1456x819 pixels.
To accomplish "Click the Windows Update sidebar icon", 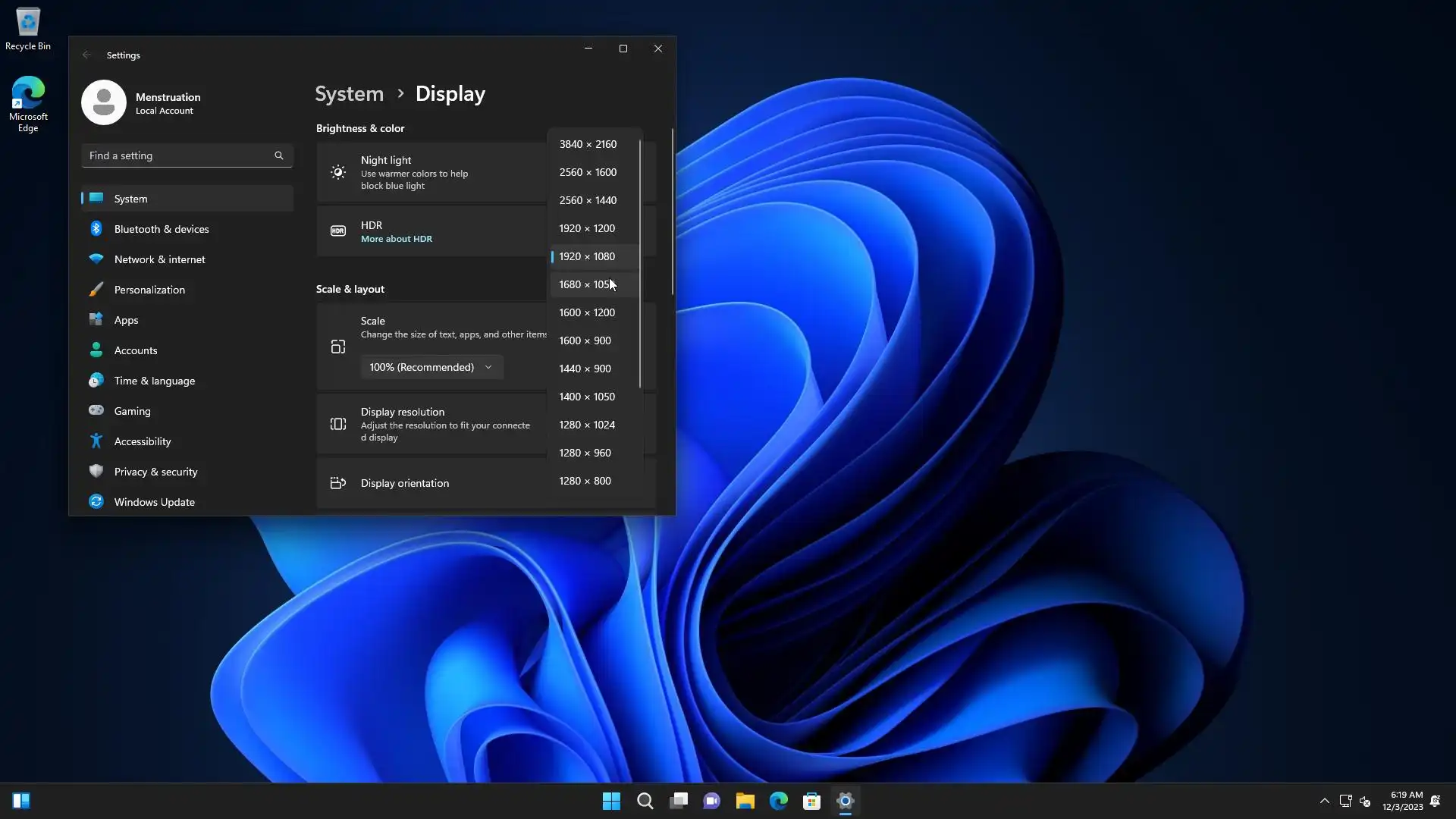I will click(96, 501).
